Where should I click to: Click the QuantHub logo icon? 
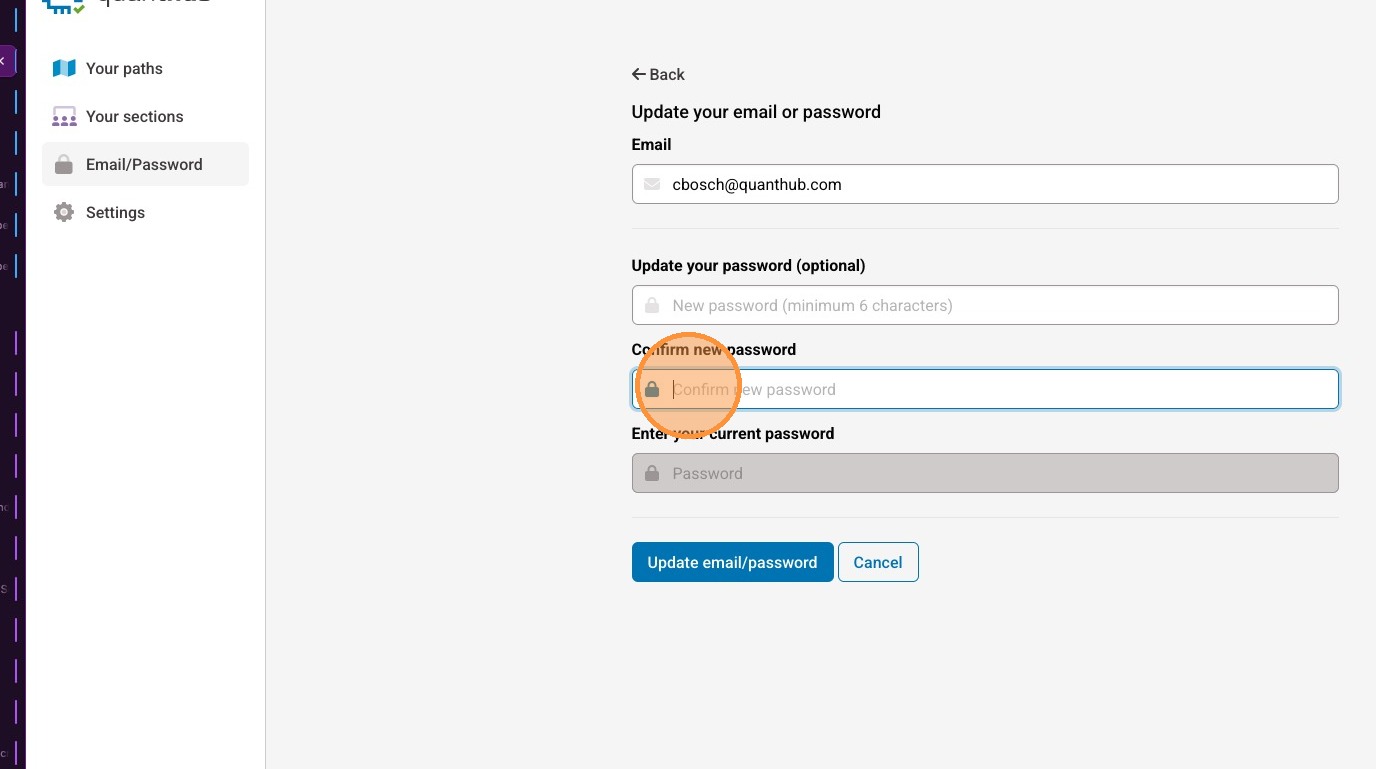[x=63, y=5]
